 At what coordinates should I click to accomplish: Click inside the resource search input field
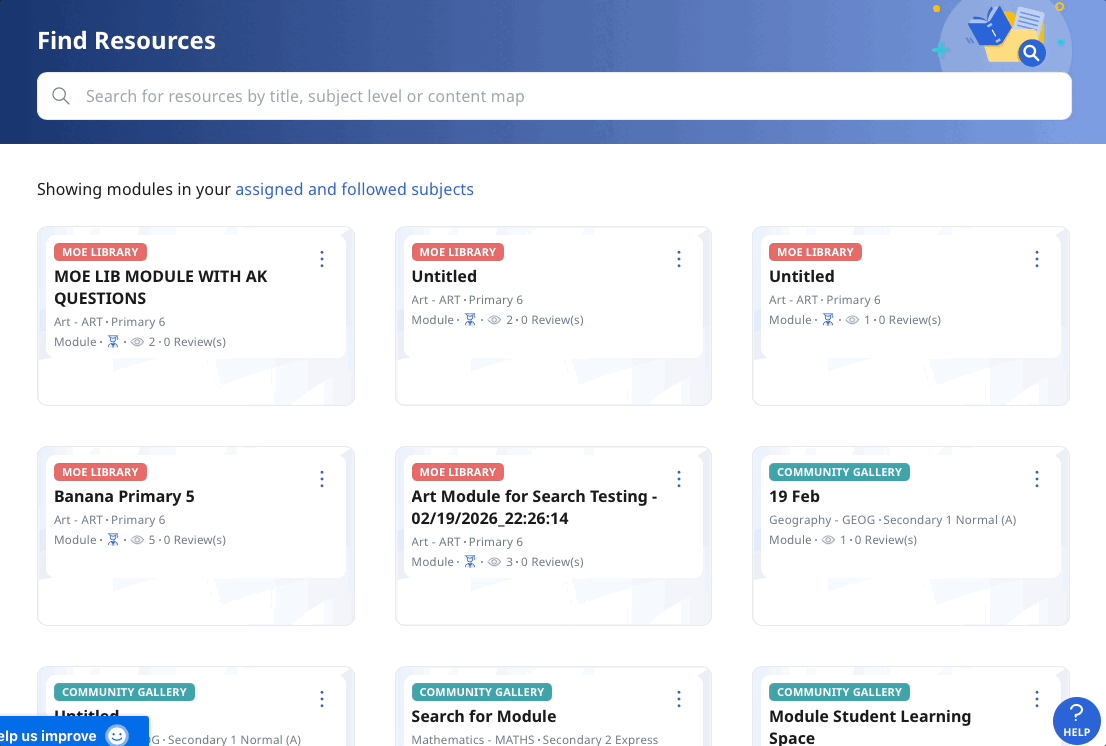click(x=400, y=96)
